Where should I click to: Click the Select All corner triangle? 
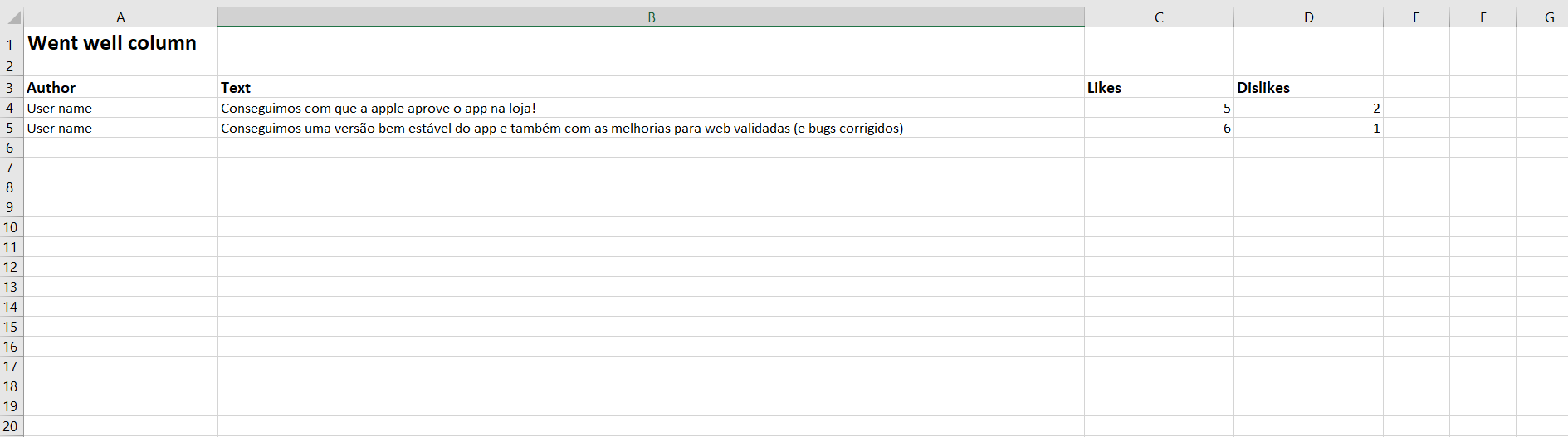click(13, 17)
